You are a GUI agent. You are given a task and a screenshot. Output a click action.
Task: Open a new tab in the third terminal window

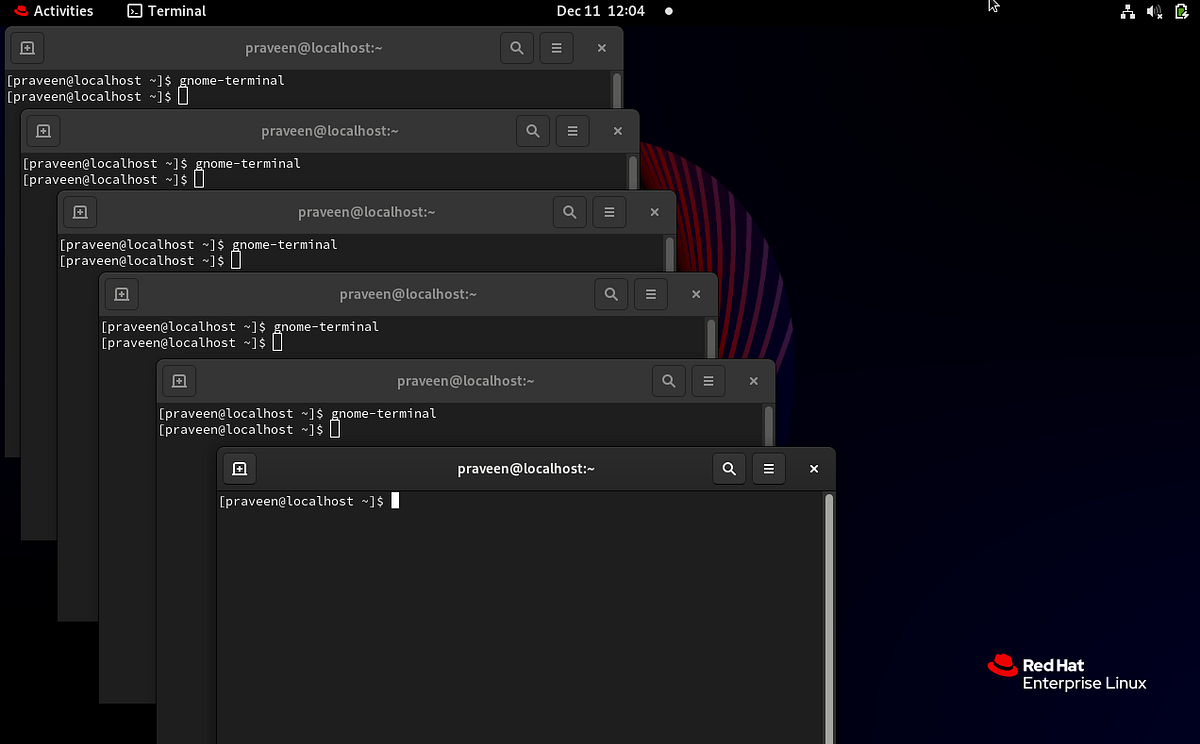coord(80,211)
